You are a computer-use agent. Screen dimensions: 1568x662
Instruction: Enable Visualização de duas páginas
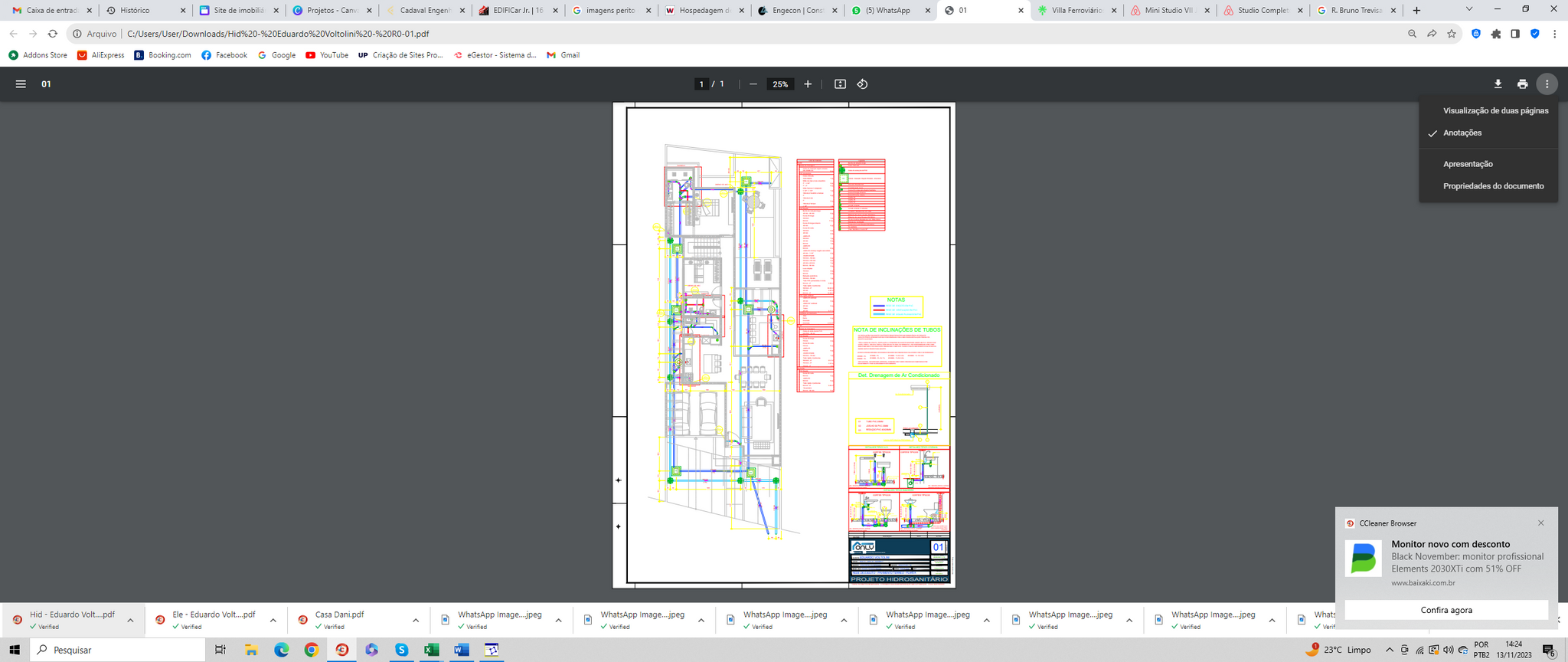click(1495, 111)
